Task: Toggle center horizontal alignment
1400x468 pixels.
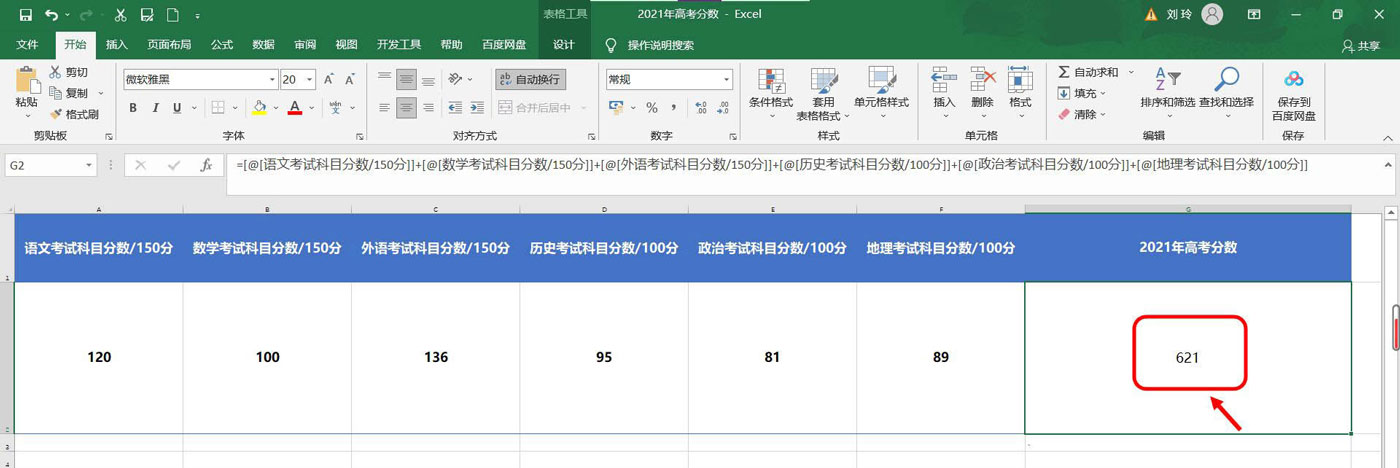Action: tap(406, 108)
